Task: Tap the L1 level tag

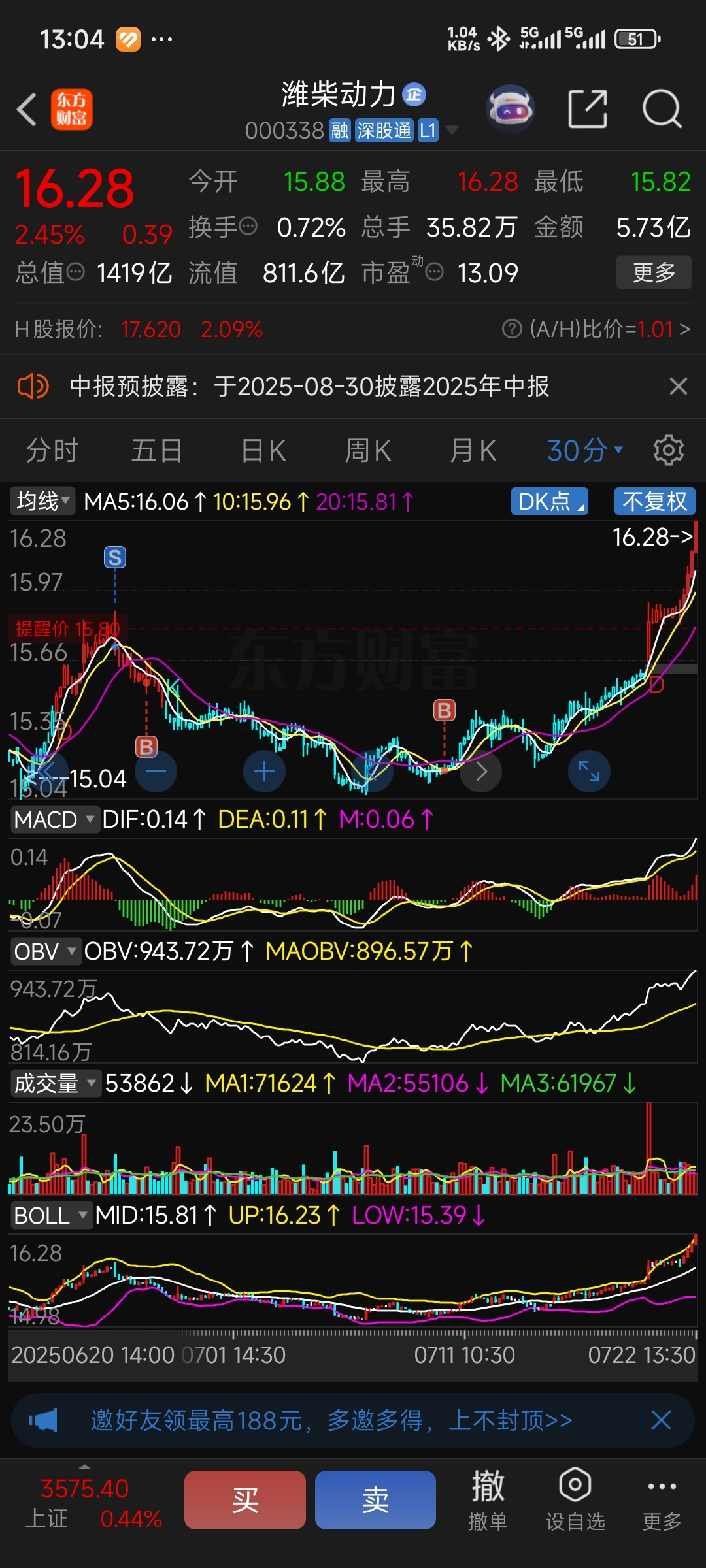Action: (428, 131)
